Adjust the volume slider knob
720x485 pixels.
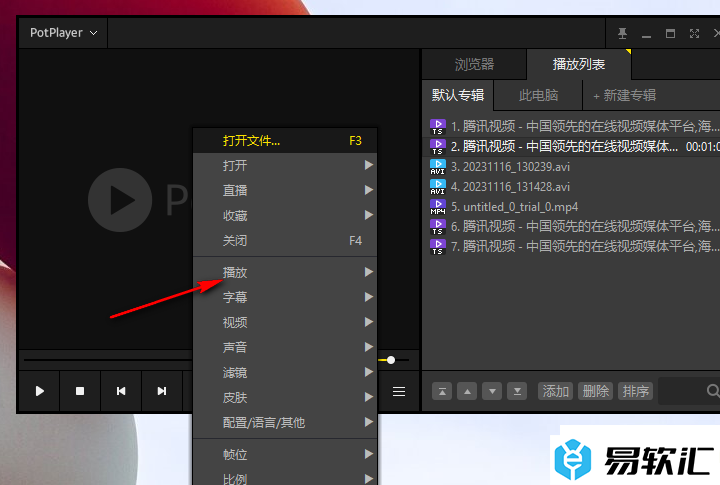pyautogui.click(x=391, y=360)
